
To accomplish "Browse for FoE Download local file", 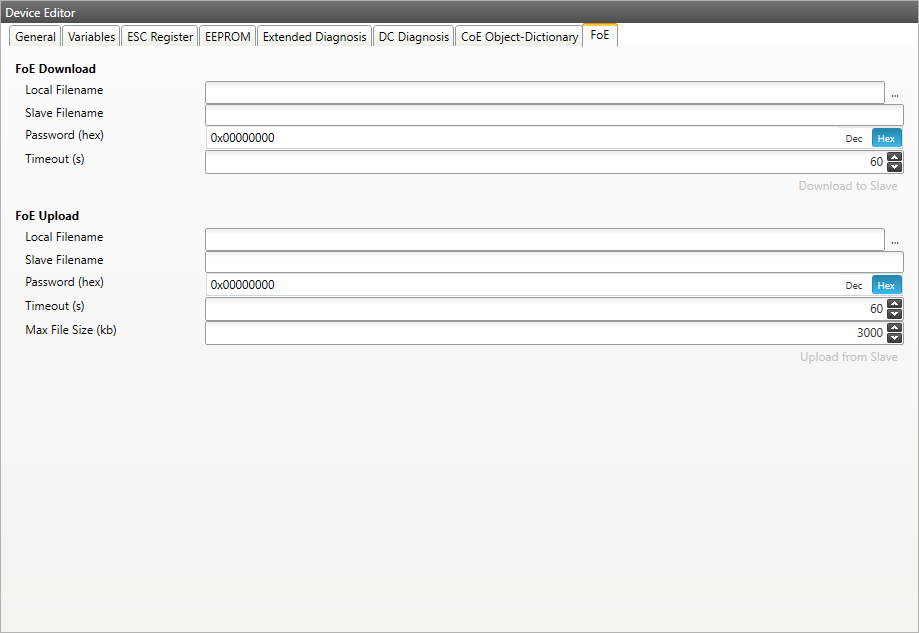I will [895, 94].
